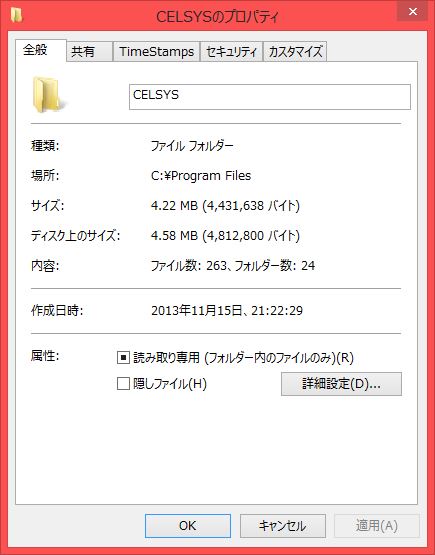Image resolution: width=435 pixels, height=555 pixels.
Task: Confirm with the OK button
Action: (188, 526)
